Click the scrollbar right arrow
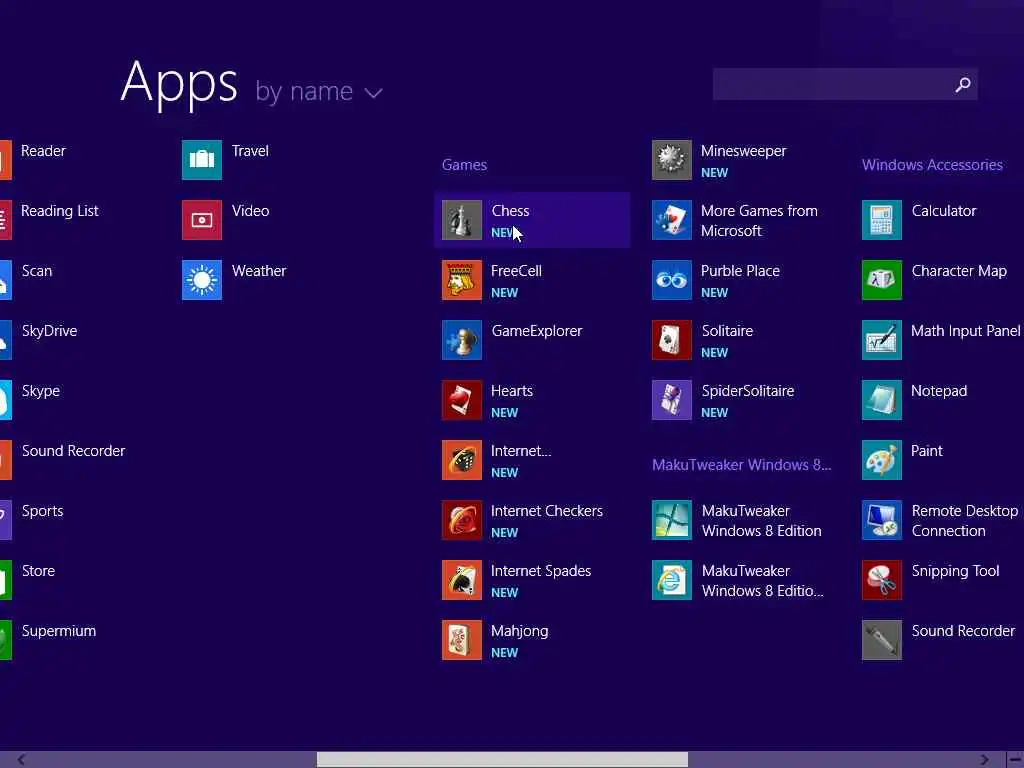Image resolution: width=1024 pixels, height=768 pixels. pos(984,760)
